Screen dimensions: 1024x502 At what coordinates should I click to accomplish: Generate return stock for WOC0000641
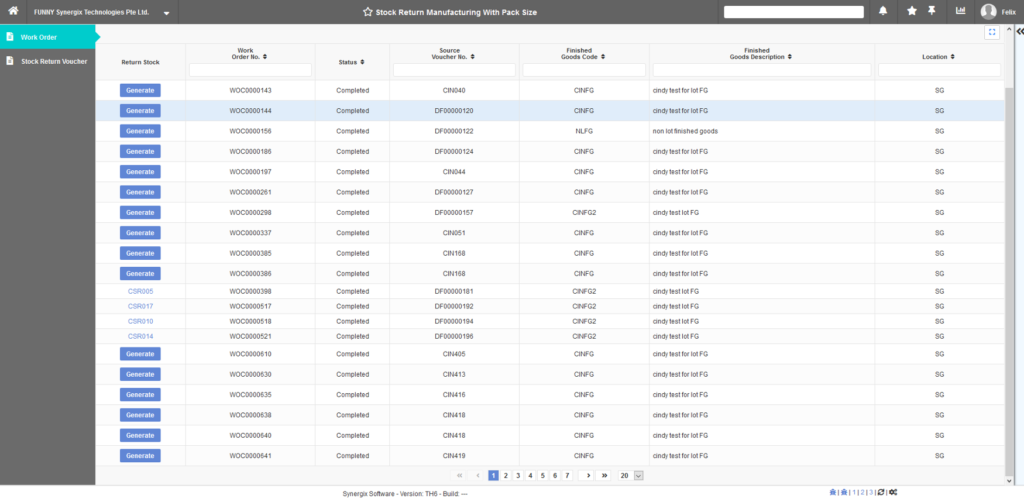pyautogui.click(x=140, y=455)
